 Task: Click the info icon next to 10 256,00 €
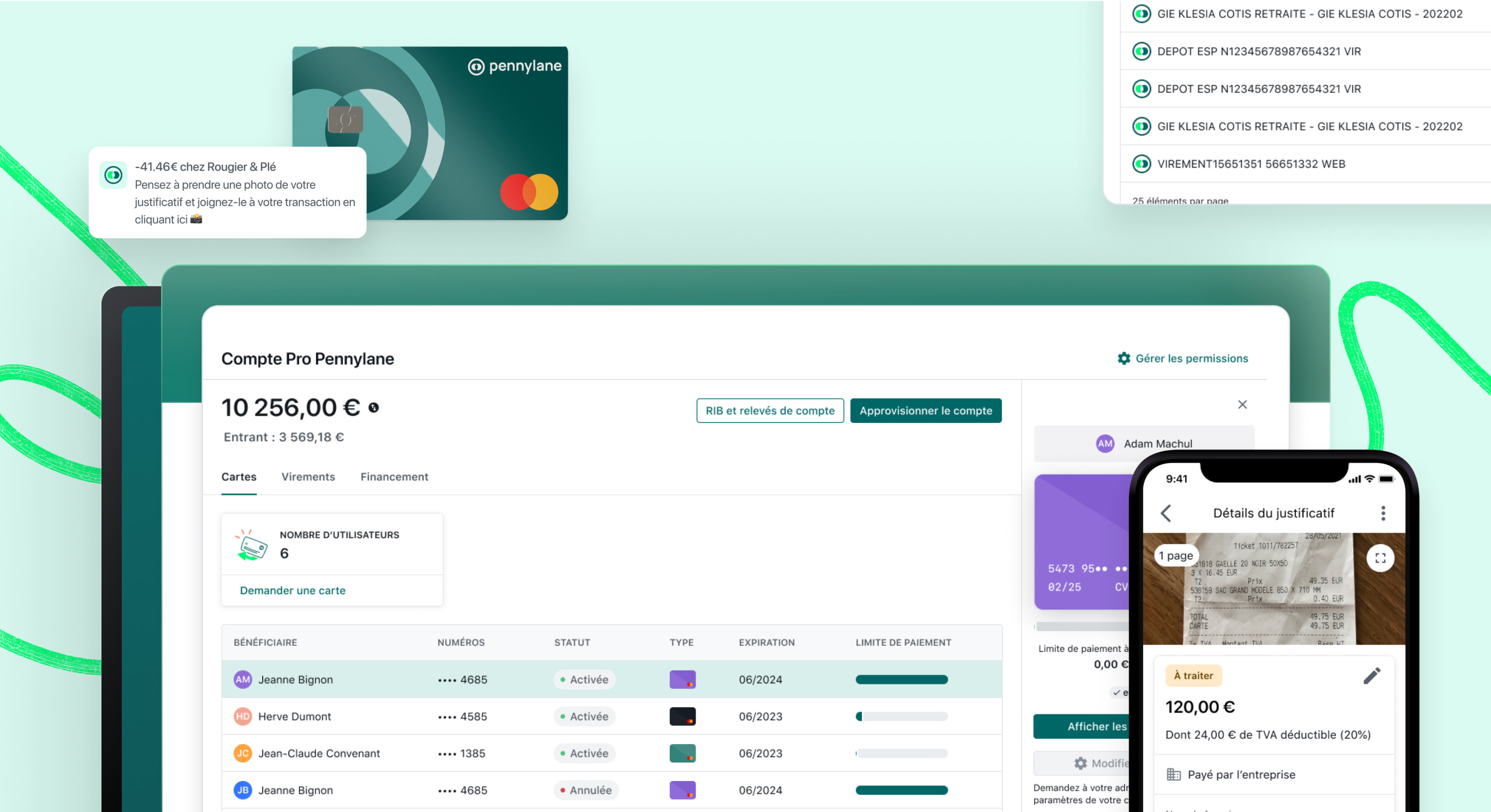[x=374, y=408]
